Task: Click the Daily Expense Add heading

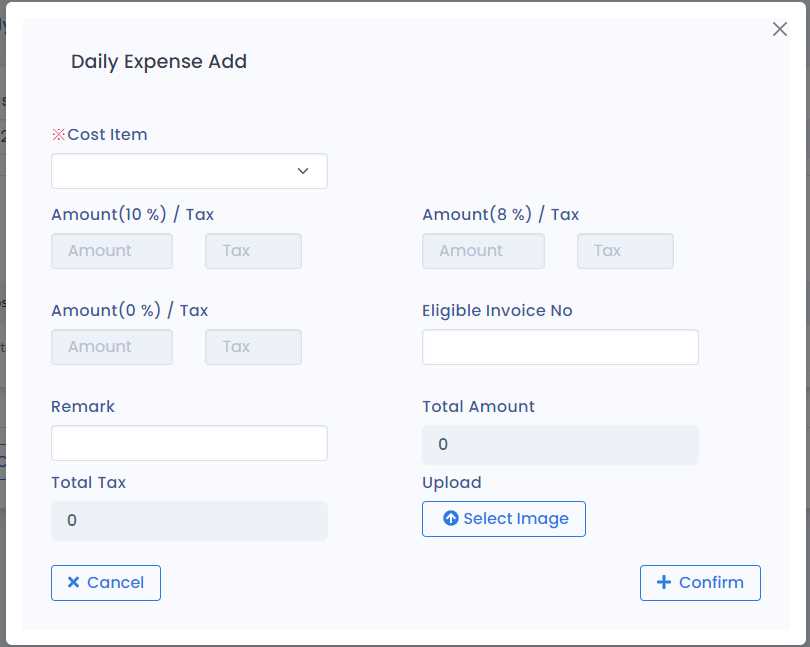Action: [x=159, y=62]
